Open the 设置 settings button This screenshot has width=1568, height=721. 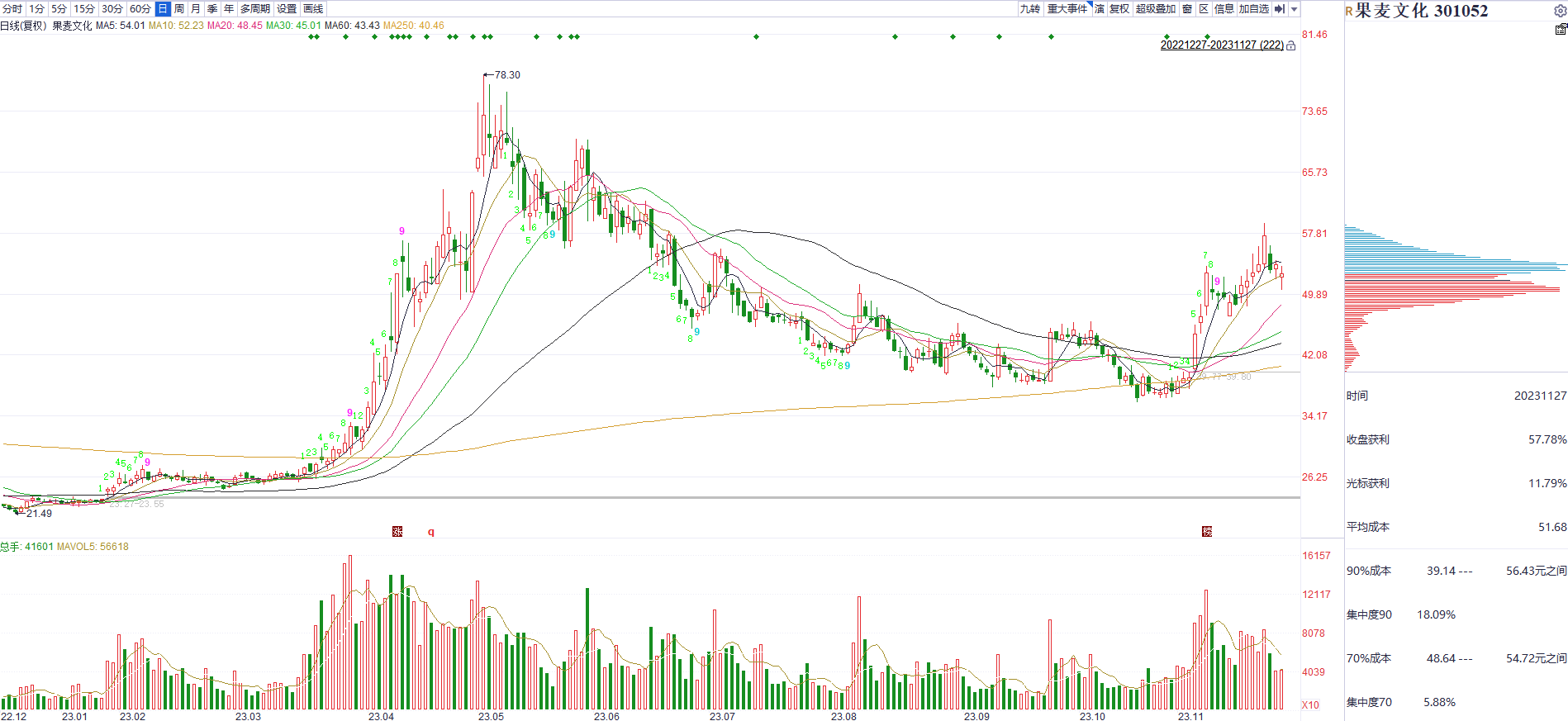coord(287,8)
